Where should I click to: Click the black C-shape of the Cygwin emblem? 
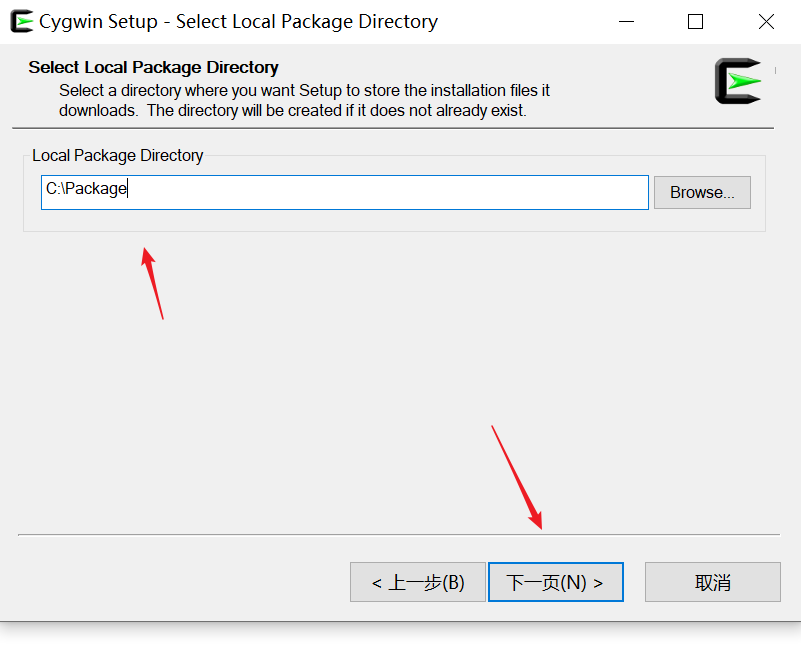pyautogui.click(x=722, y=81)
